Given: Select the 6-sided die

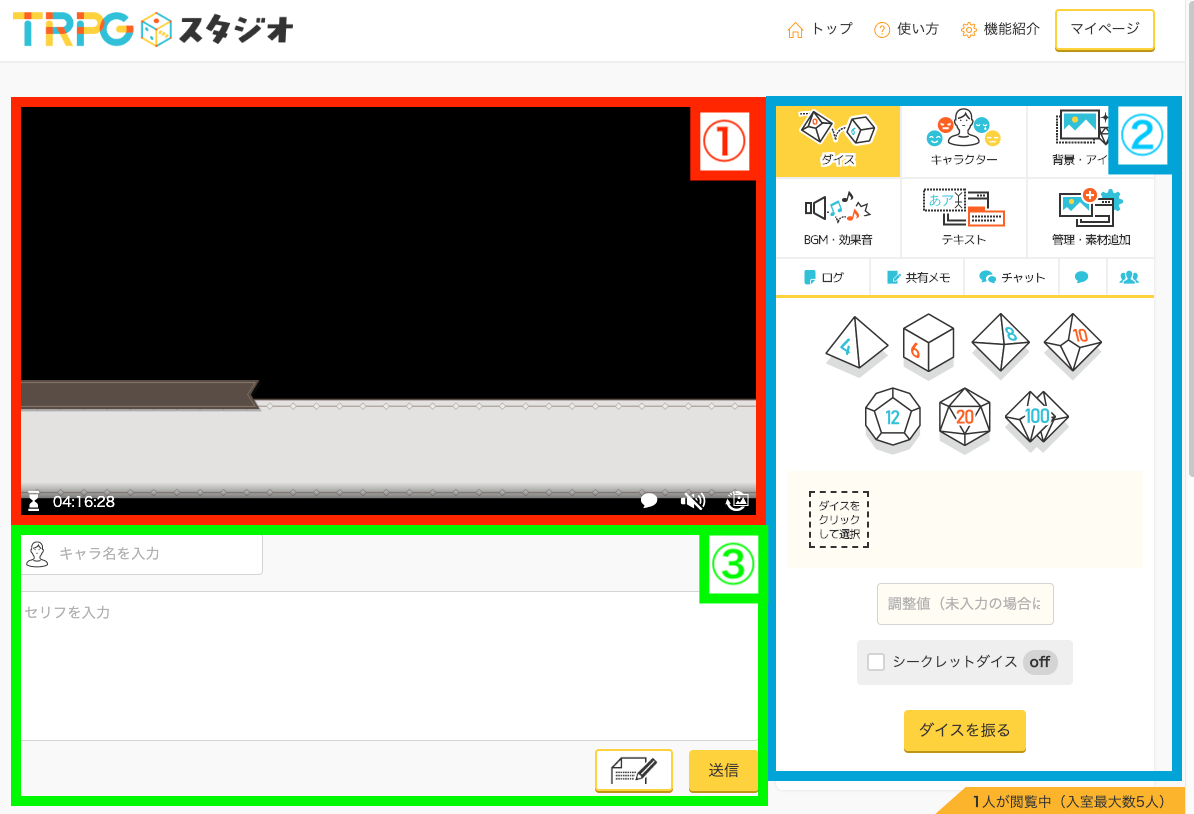Looking at the screenshot, I should [927, 344].
